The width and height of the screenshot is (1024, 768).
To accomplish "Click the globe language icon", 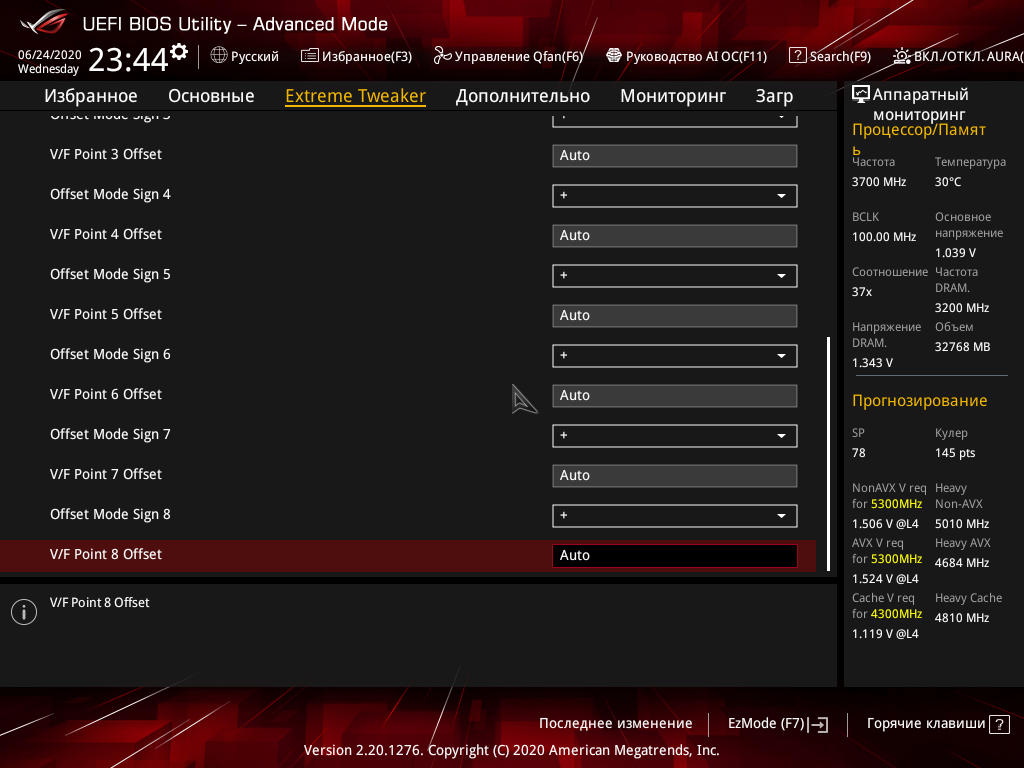I will (x=219, y=56).
